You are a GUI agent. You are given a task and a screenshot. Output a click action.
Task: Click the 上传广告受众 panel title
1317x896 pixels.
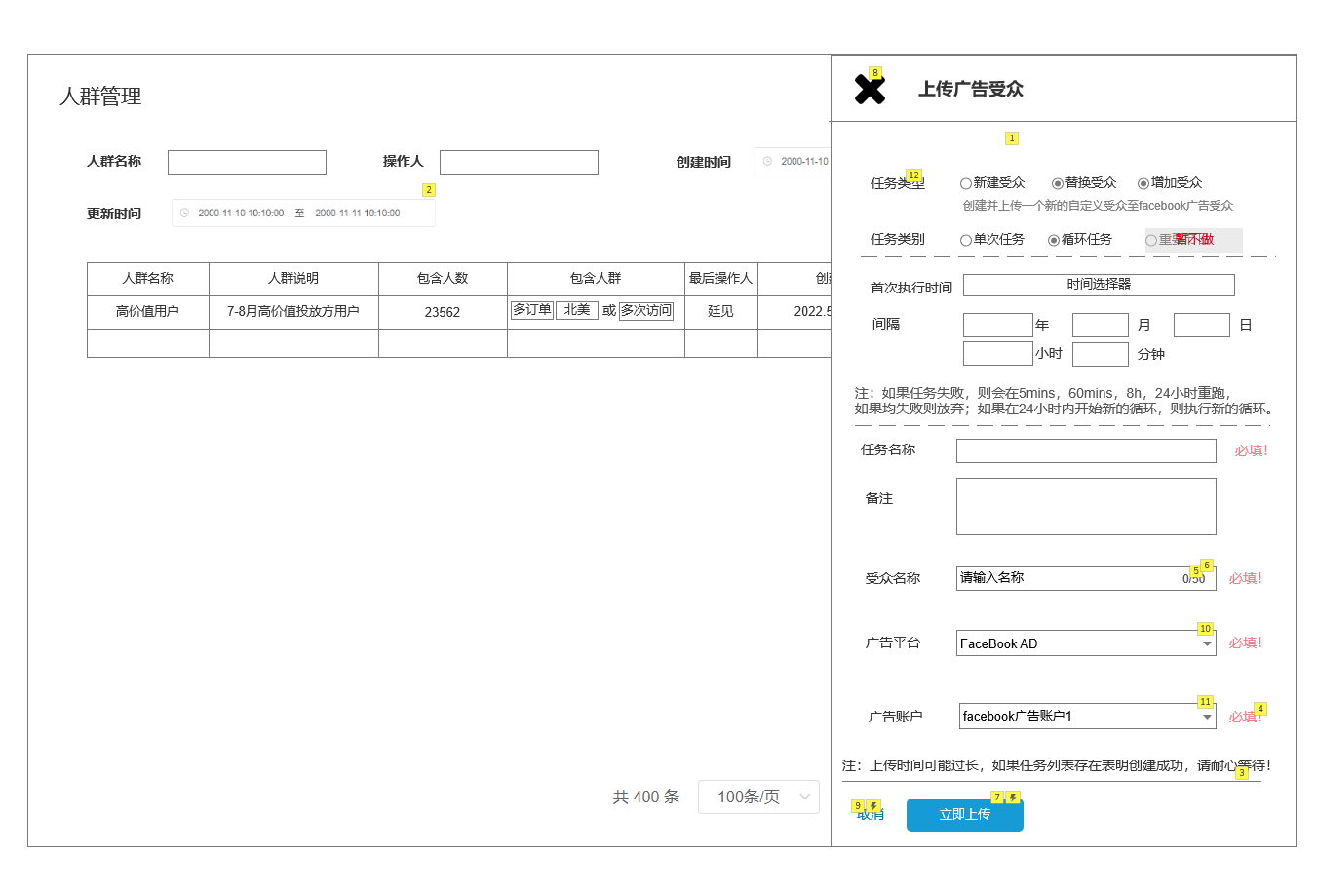click(x=971, y=89)
